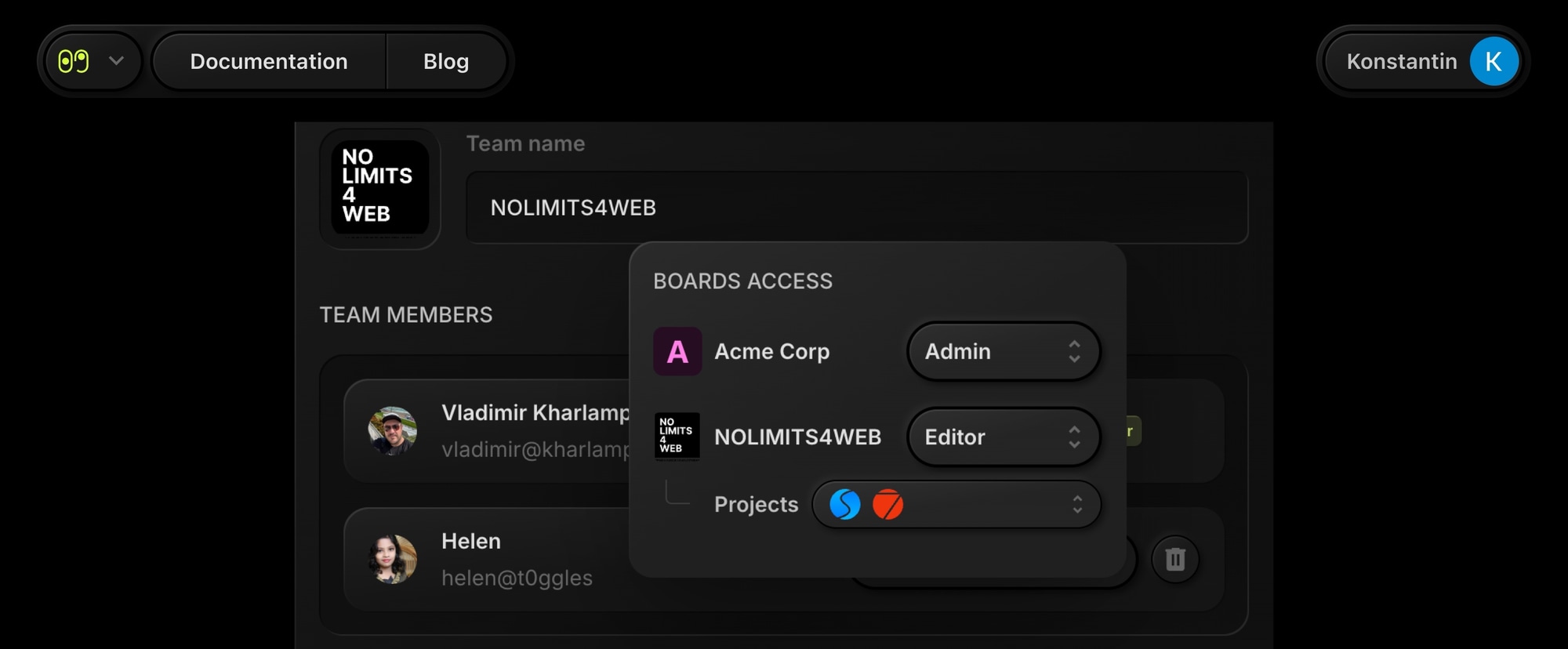
Task: Select the blue swirl project icon
Action: coord(845,504)
